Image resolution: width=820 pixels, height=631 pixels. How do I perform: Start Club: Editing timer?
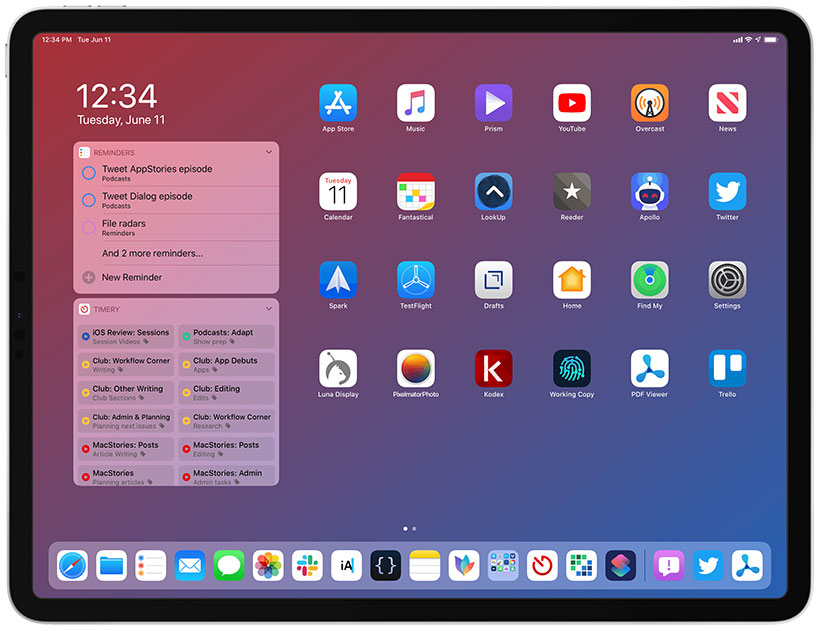tap(227, 393)
